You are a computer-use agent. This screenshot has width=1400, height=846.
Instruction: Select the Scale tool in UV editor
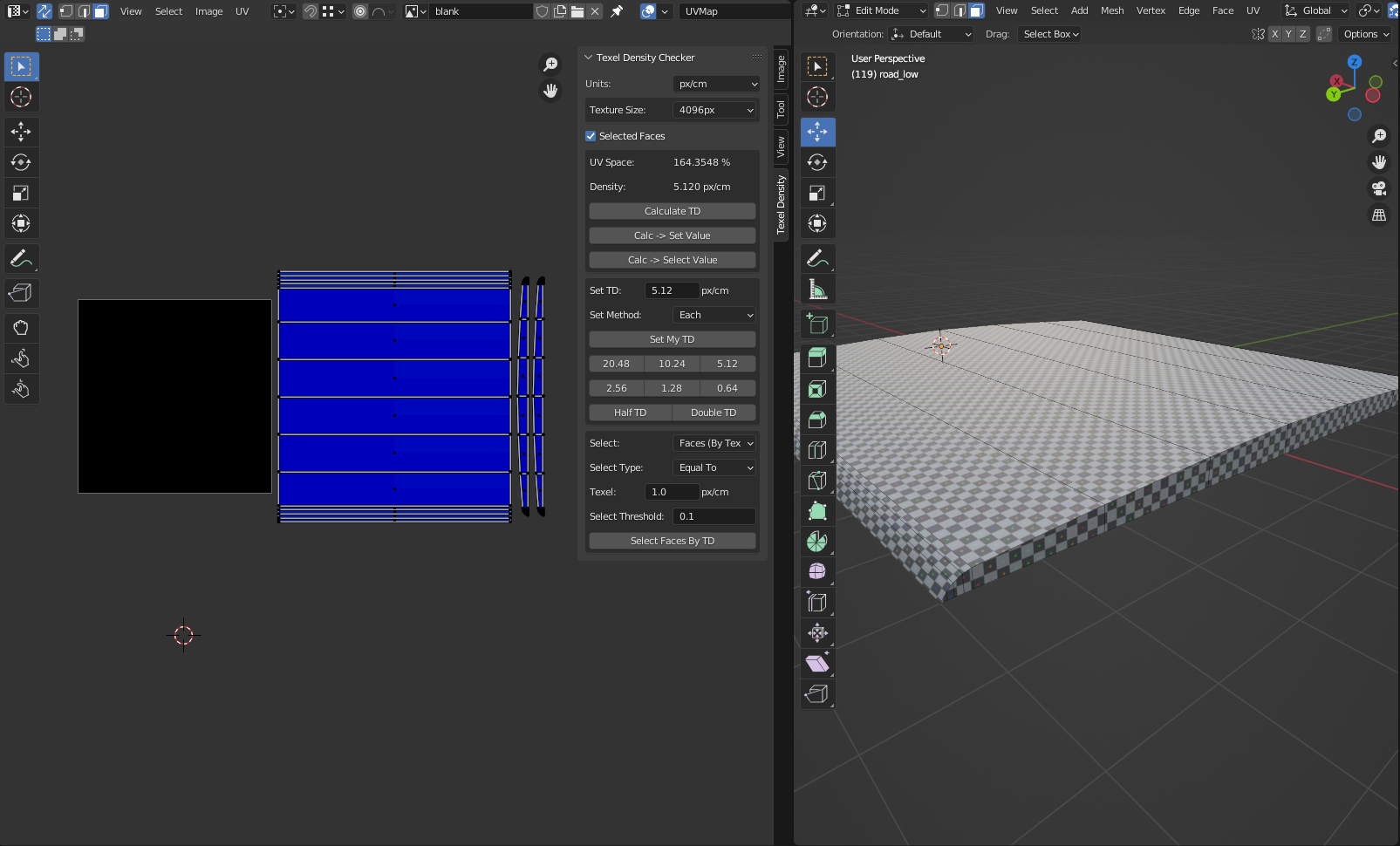(x=21, y=193)
